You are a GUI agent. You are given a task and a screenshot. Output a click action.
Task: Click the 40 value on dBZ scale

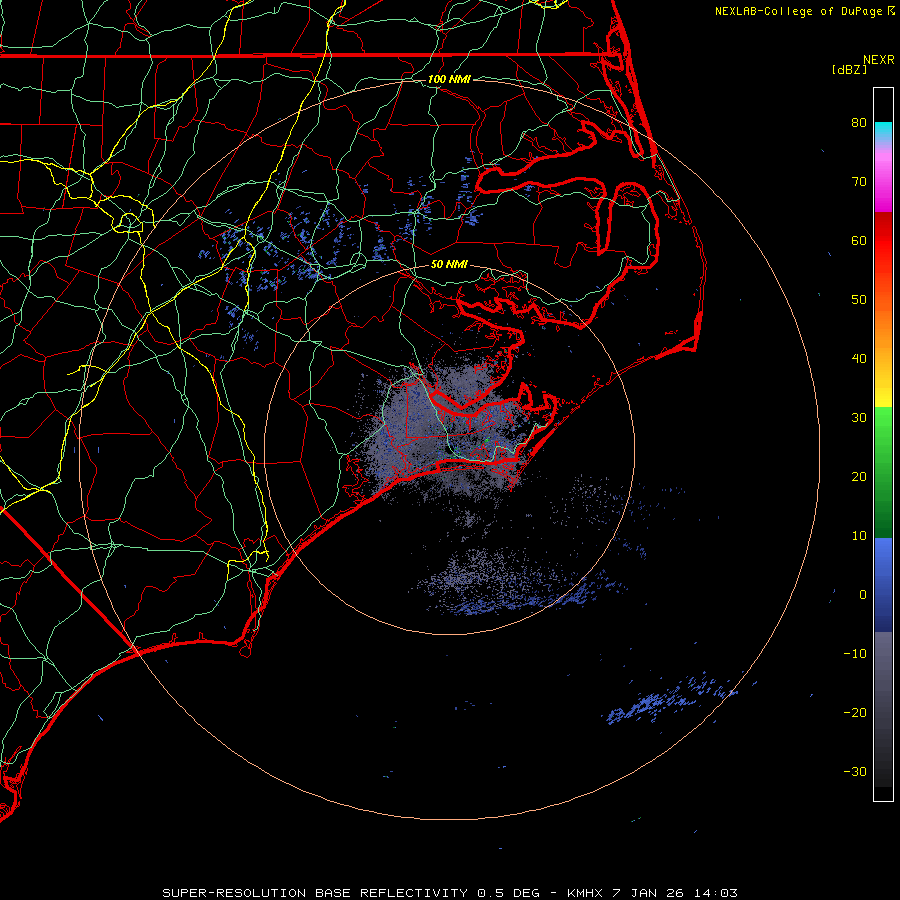point(859,359)
